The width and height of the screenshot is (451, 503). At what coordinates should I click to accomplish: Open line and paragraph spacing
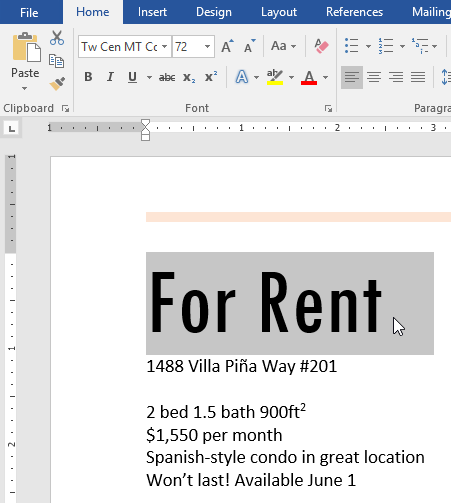click(446, 77)
